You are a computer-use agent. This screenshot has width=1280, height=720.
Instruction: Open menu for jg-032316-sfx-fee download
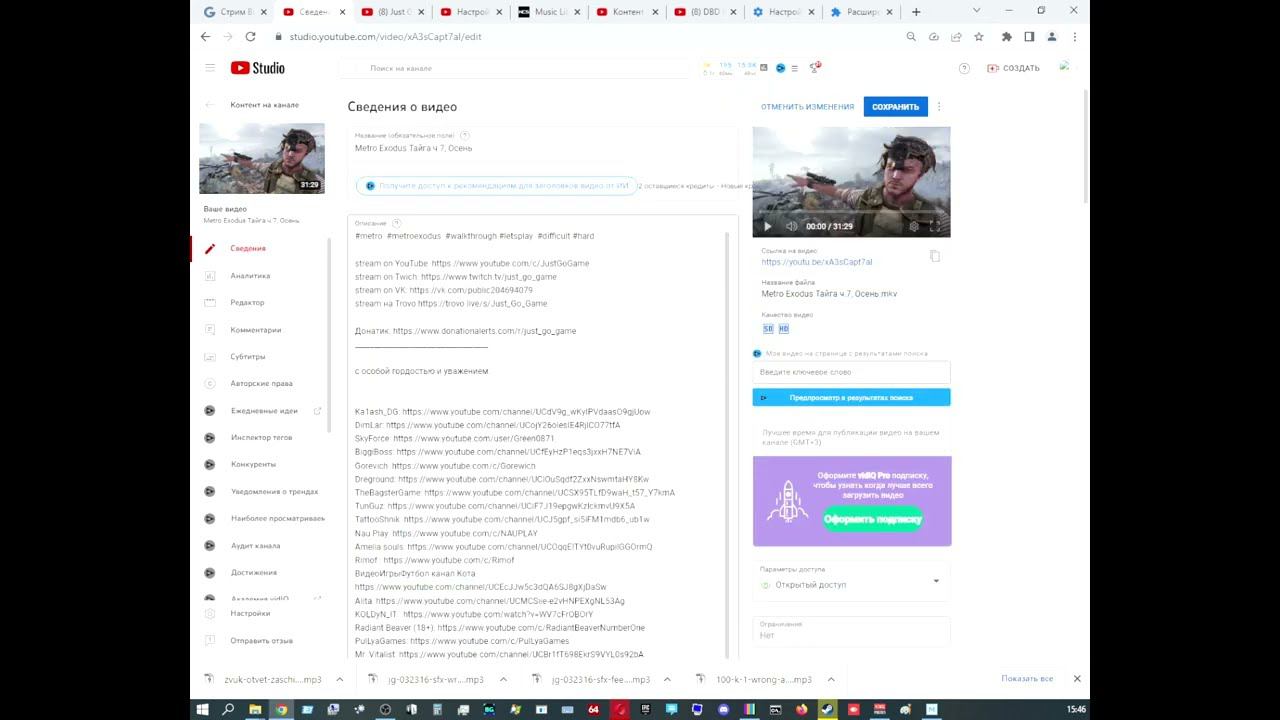click(667, 680)
